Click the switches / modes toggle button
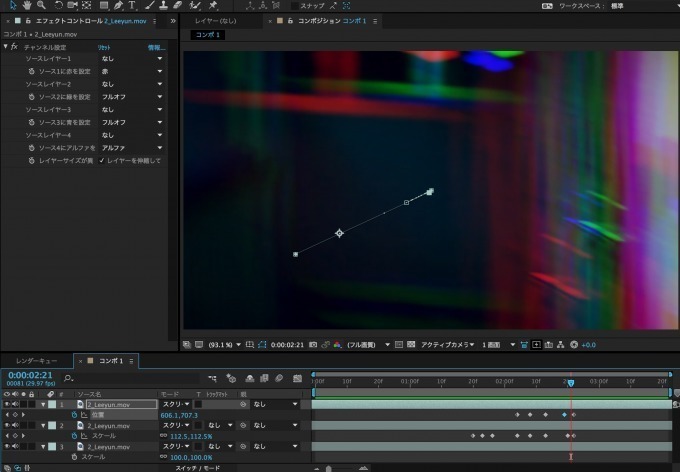 point(197,468)
